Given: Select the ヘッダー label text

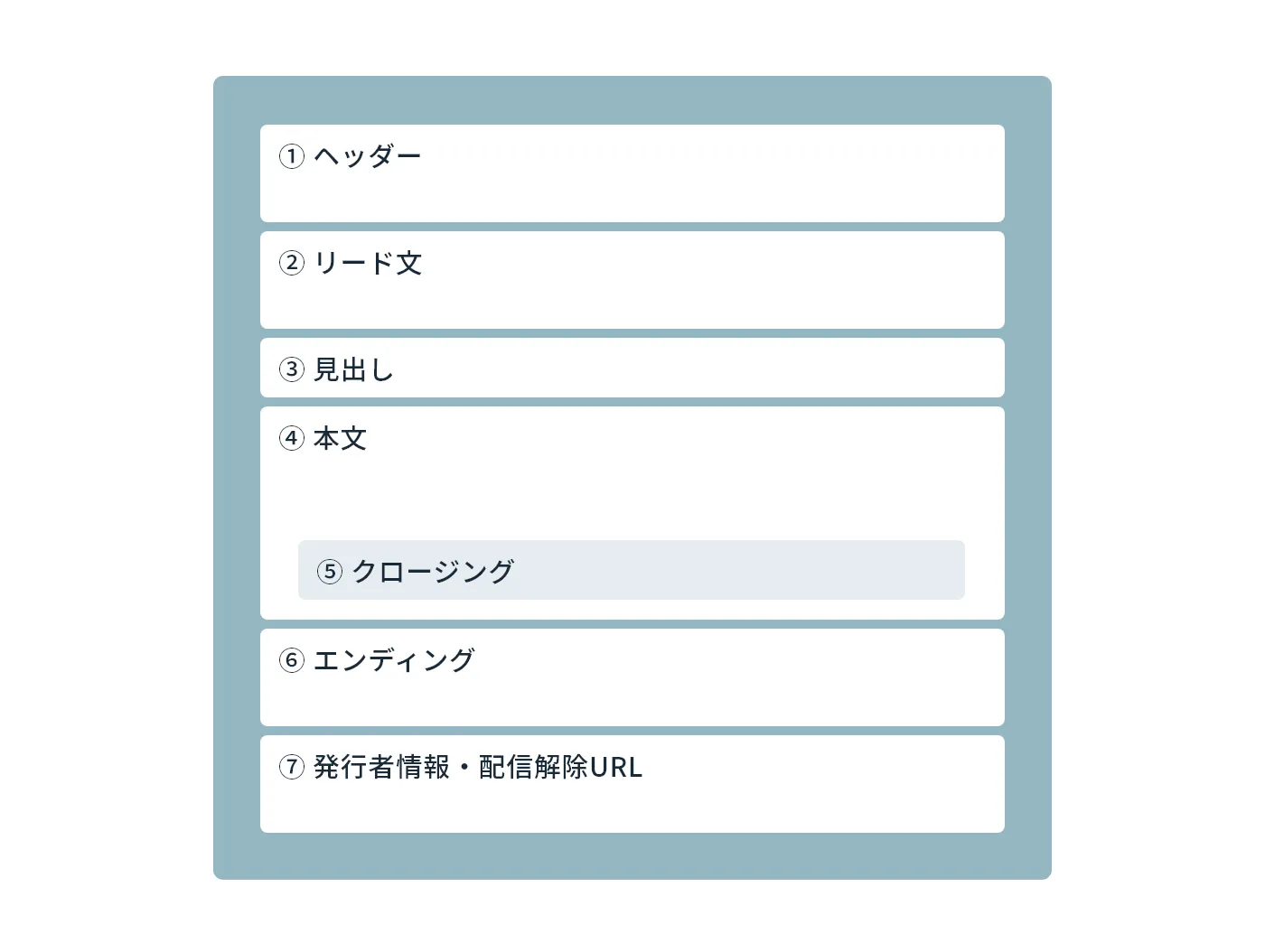Looking at the screenshot, I should click(368, 156).
